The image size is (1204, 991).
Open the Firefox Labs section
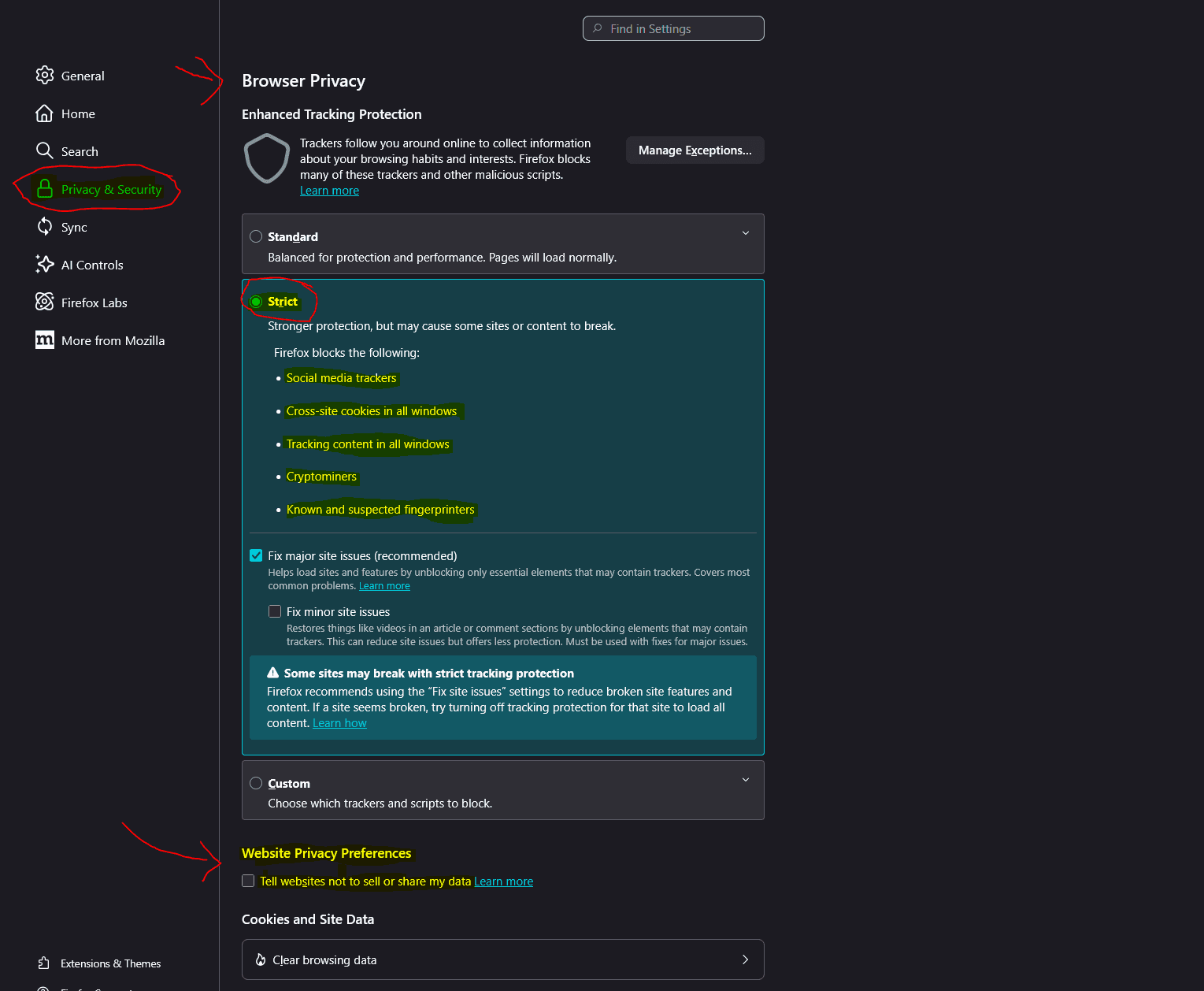click(94, 302)
